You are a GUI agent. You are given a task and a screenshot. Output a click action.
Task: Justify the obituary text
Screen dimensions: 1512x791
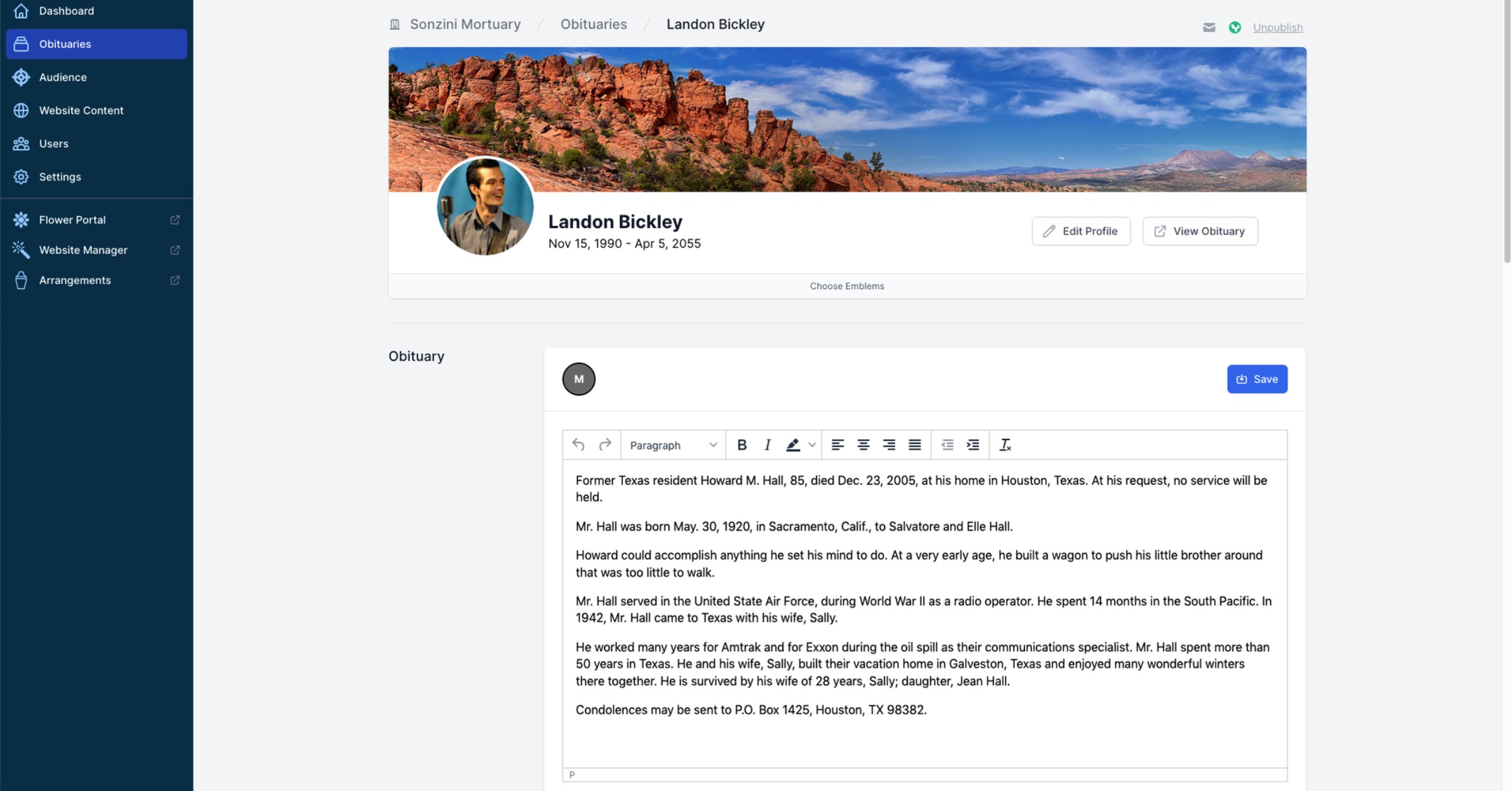click(915, 445)
